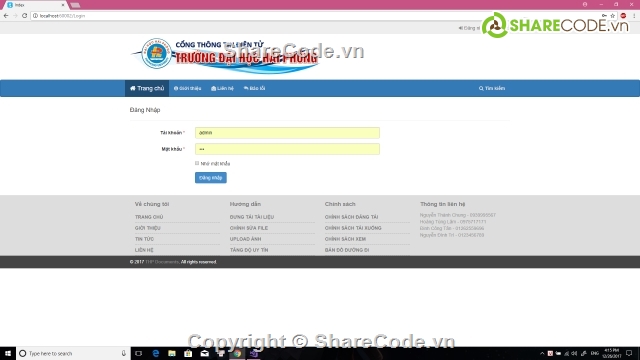The image size is (640, 360).
Task: Open footer link CHÍNH SÁCH TẢI XUỐNG
Action: click(353, 228)
